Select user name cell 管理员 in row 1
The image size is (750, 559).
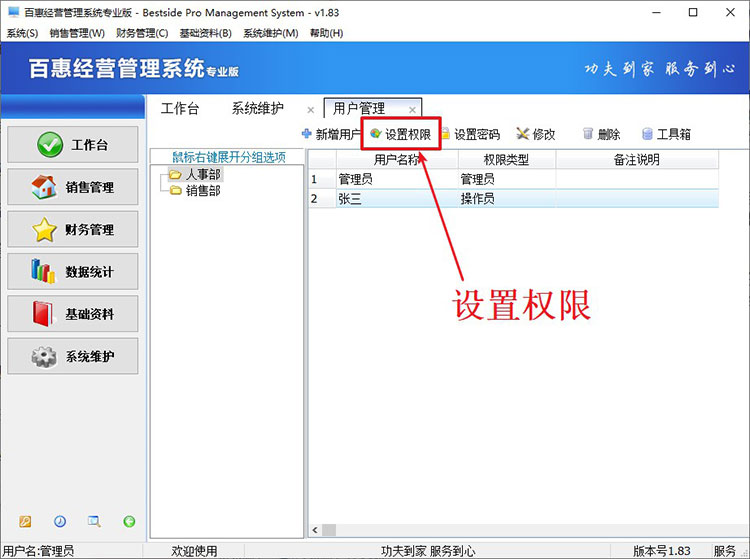coord(397,179)
